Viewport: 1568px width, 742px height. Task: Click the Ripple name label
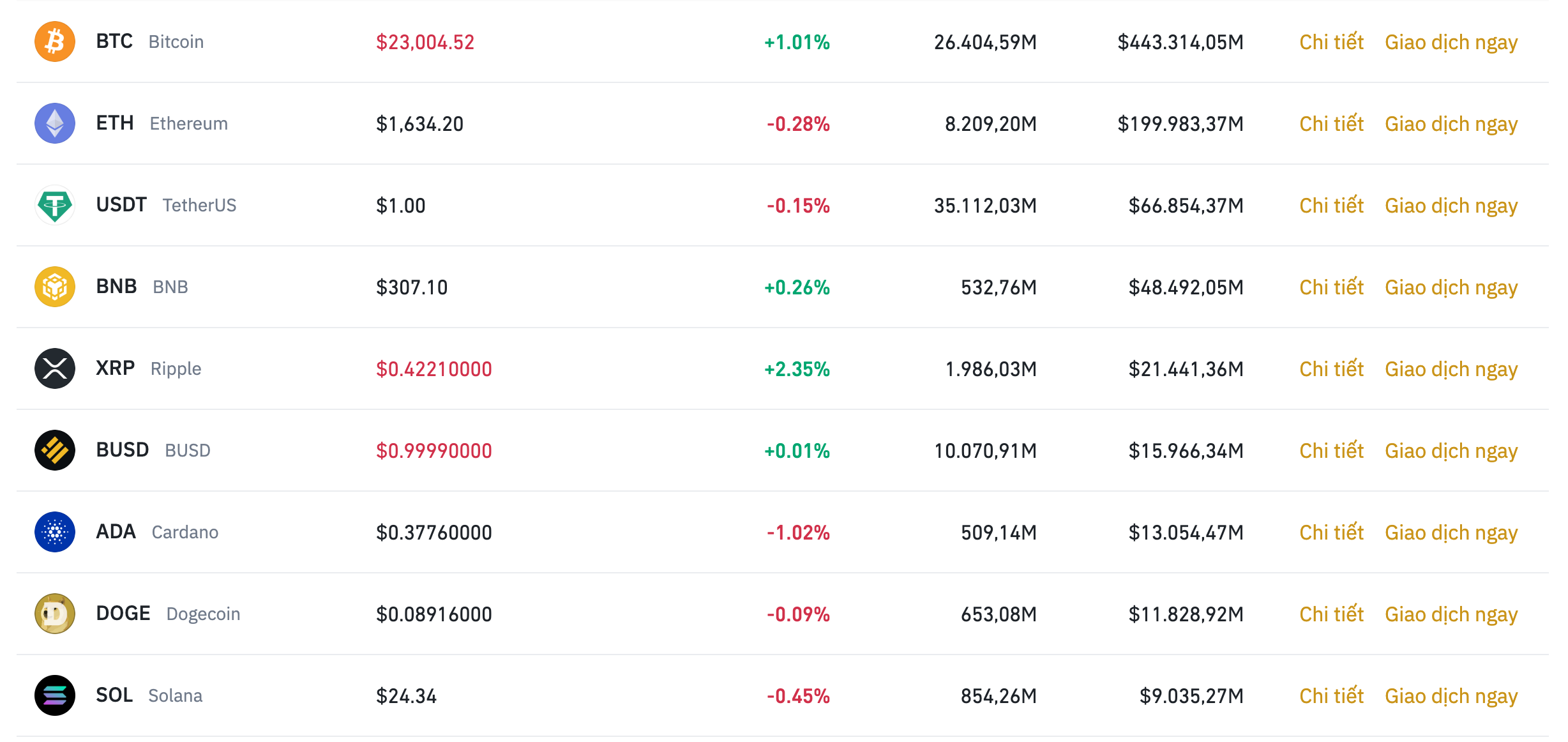click(176, 369)
